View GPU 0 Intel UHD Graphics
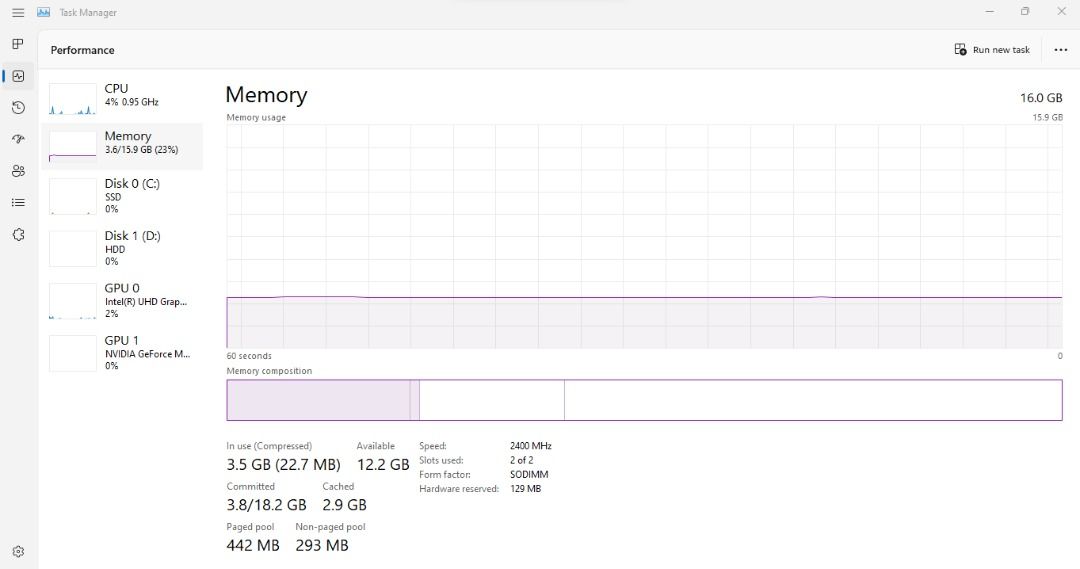The height and width of the screenshot is (569, 1080). pyautogui.click(x=125, y=300)
